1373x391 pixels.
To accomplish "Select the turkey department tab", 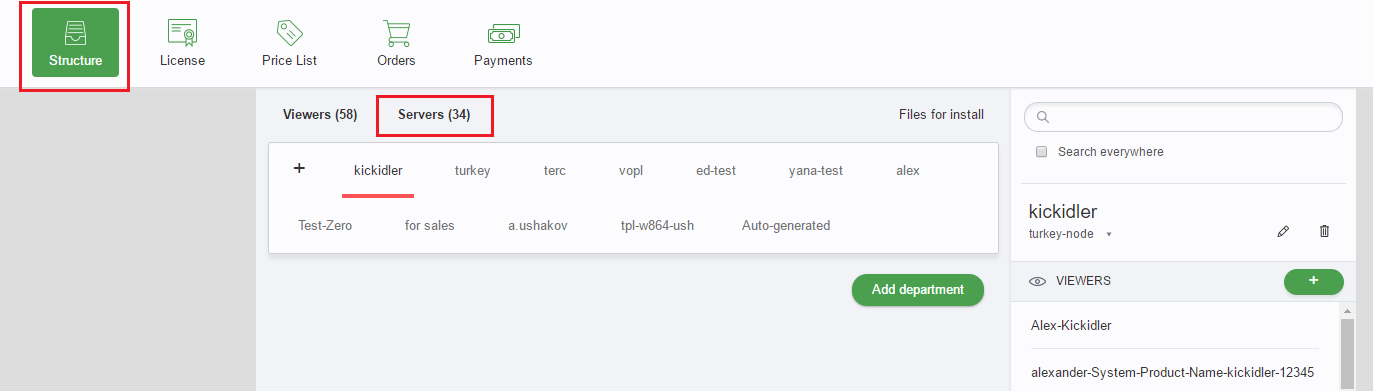I will (472, 170).
